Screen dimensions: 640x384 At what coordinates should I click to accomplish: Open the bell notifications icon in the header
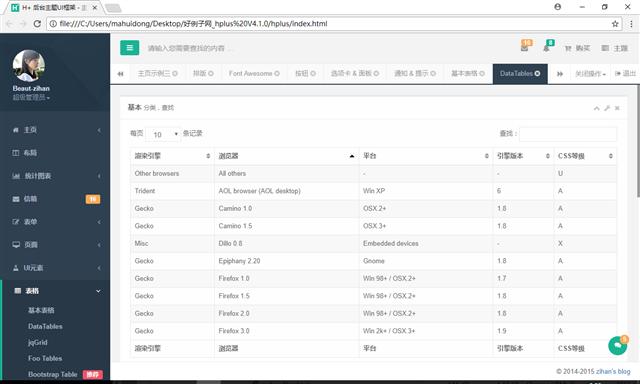[546, 48]
